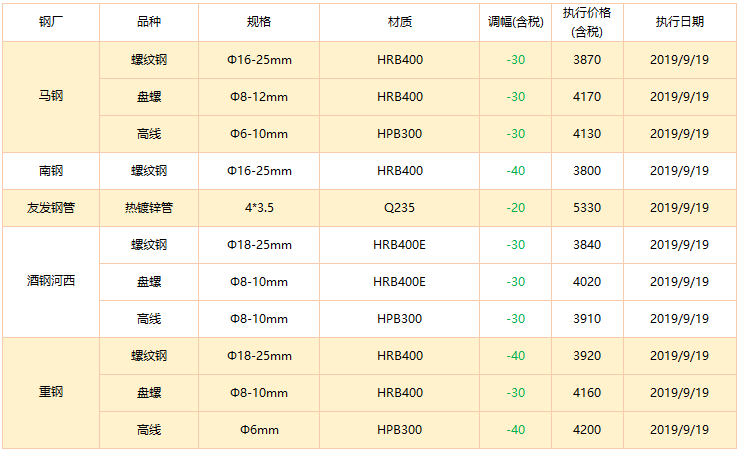Image resolution: width=740 pixels, height=452 pixels.
Task: Click Φ18-25mm in the 3840 price row
Action: (259, 245)
